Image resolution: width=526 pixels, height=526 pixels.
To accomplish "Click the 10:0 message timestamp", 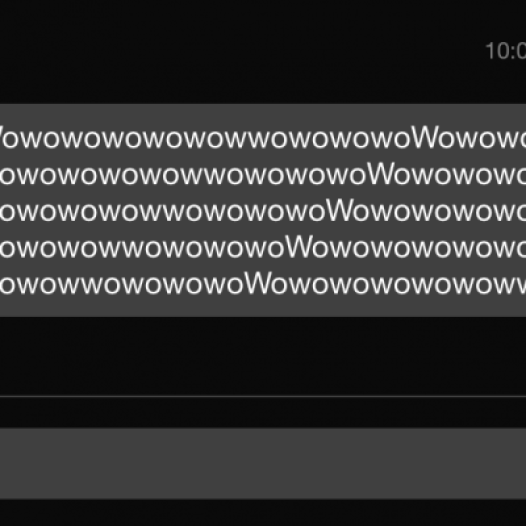I will tap(506, 51).
